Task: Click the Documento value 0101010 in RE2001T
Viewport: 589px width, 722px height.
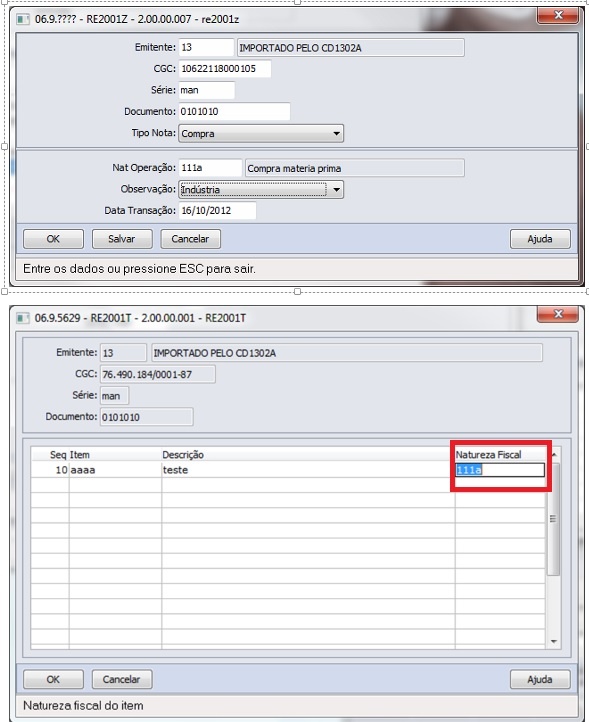Action: pos(147,417)
